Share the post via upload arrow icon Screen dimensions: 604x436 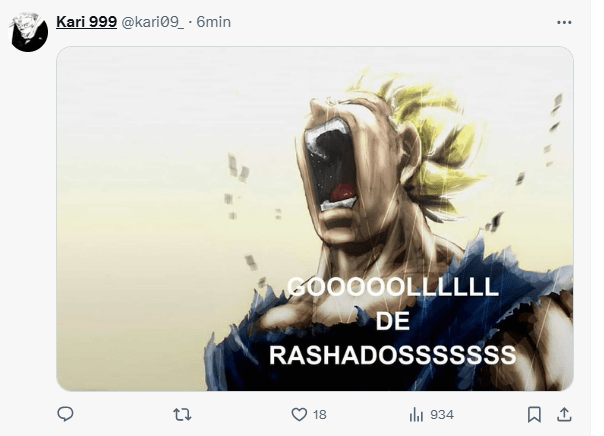(x=564, y=414)
